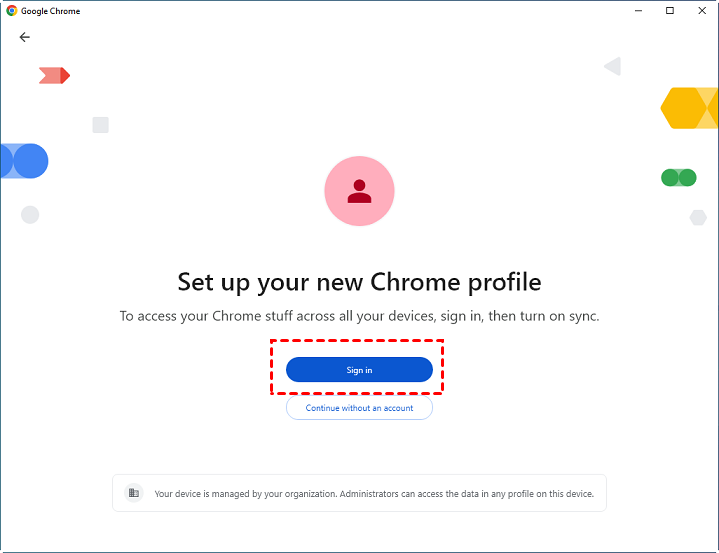Click the gray triangle decoration
This screenshot has height=553, width=719.
click(613, 67)
